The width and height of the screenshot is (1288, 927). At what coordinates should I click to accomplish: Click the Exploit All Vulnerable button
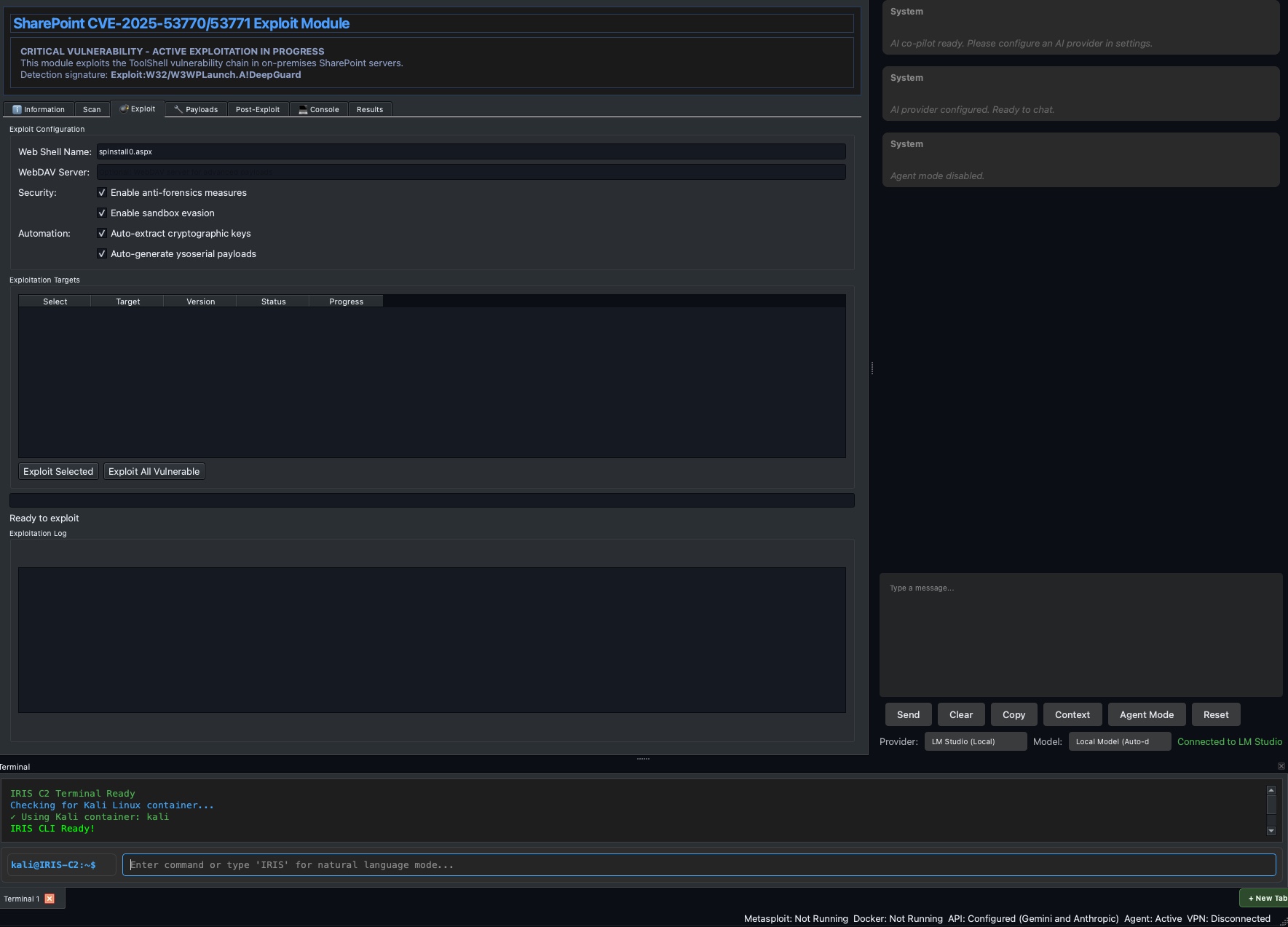click(154, 471)
